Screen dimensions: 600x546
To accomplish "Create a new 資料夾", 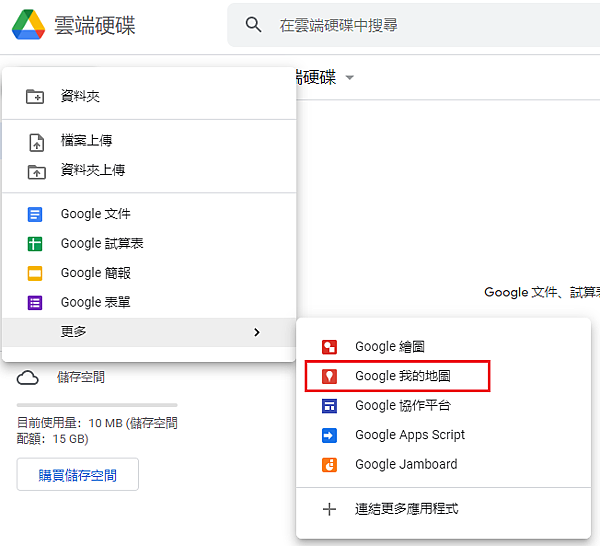I will (149, 96).
